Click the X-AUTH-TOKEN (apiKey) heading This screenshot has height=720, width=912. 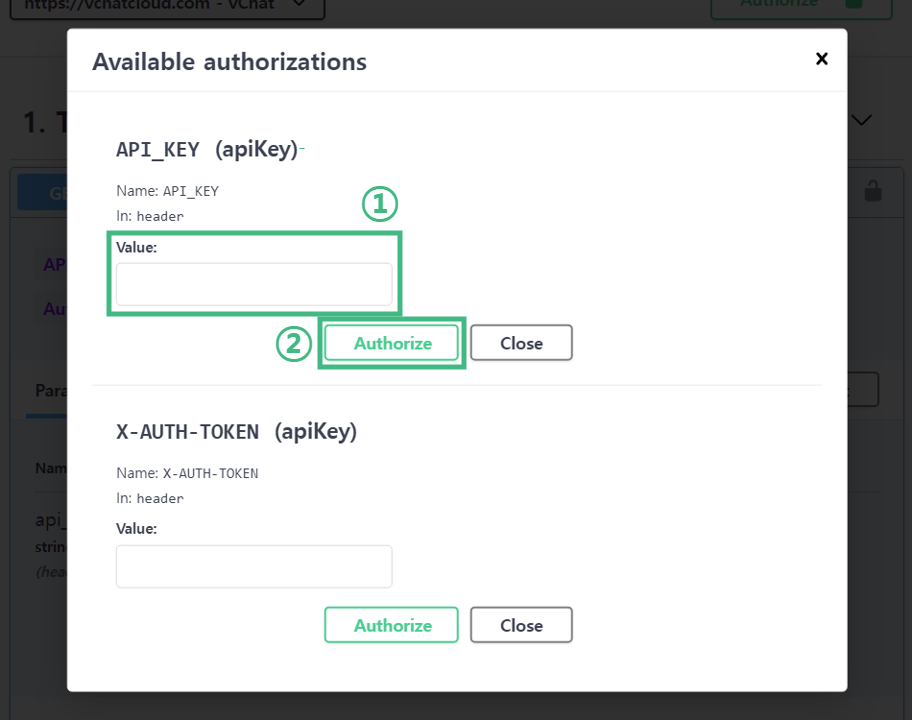coord(236,431)
